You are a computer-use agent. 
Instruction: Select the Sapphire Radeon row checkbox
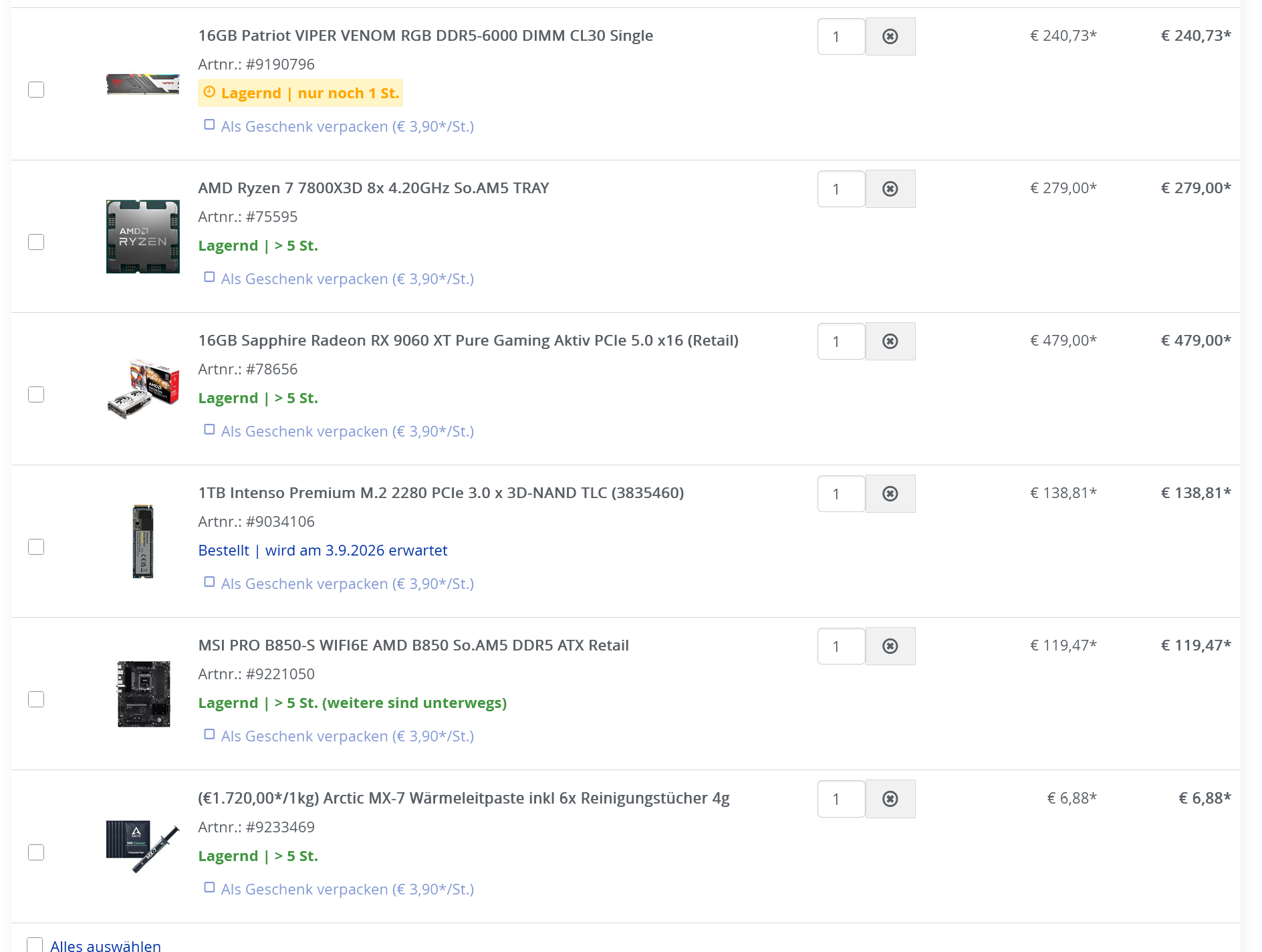click(x=36, y=394)
